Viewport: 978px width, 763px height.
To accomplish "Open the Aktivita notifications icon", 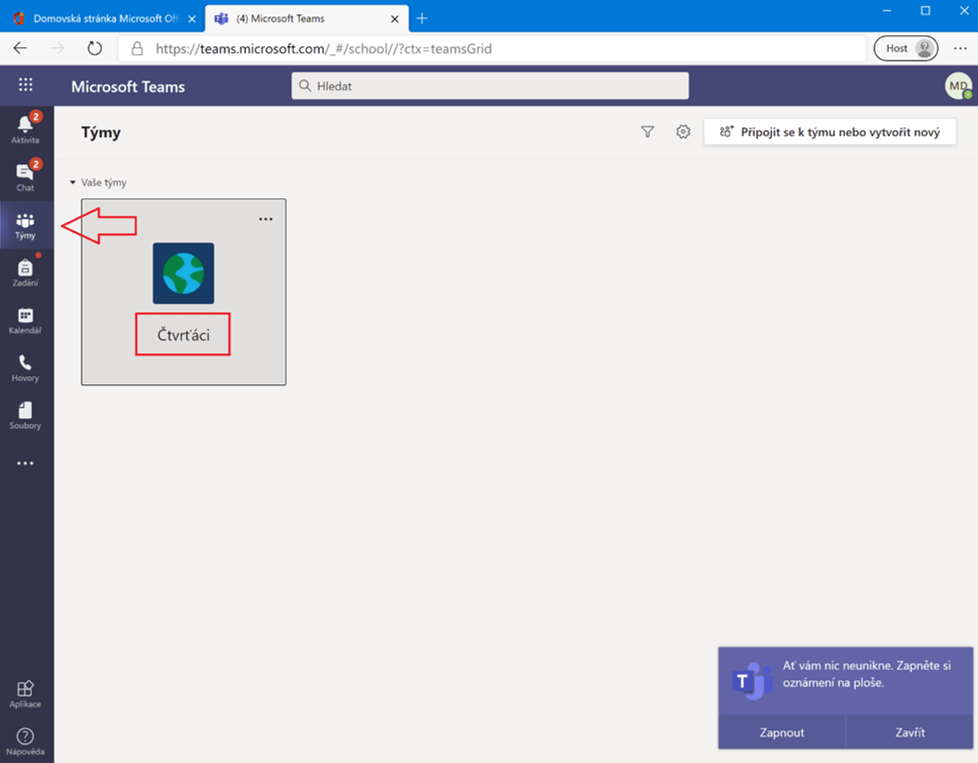I will (x=26, y=127).
